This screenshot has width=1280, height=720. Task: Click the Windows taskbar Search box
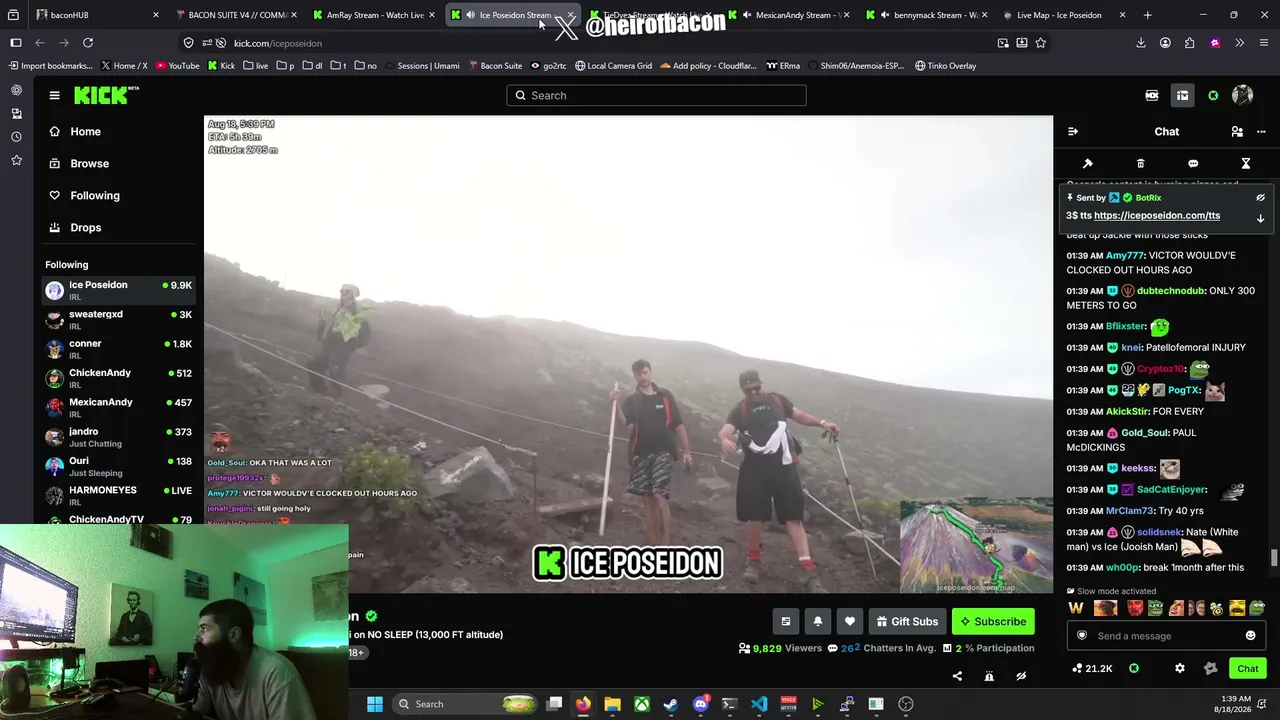click(467, 704)
